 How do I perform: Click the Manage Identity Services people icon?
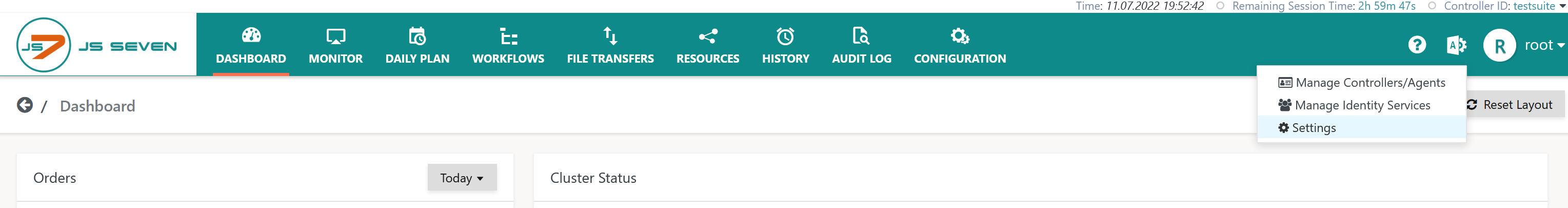point(1284,105)
